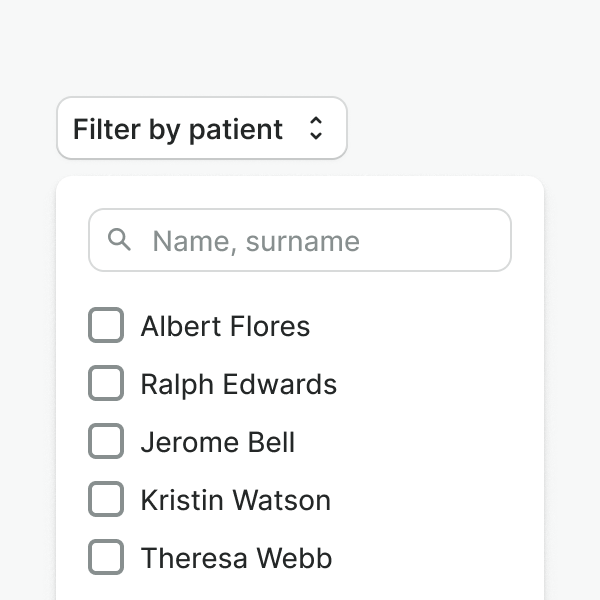This screenshot has height=600, width=600.
Task: Click Theresa Webb's name text
Action: point(236,558)
